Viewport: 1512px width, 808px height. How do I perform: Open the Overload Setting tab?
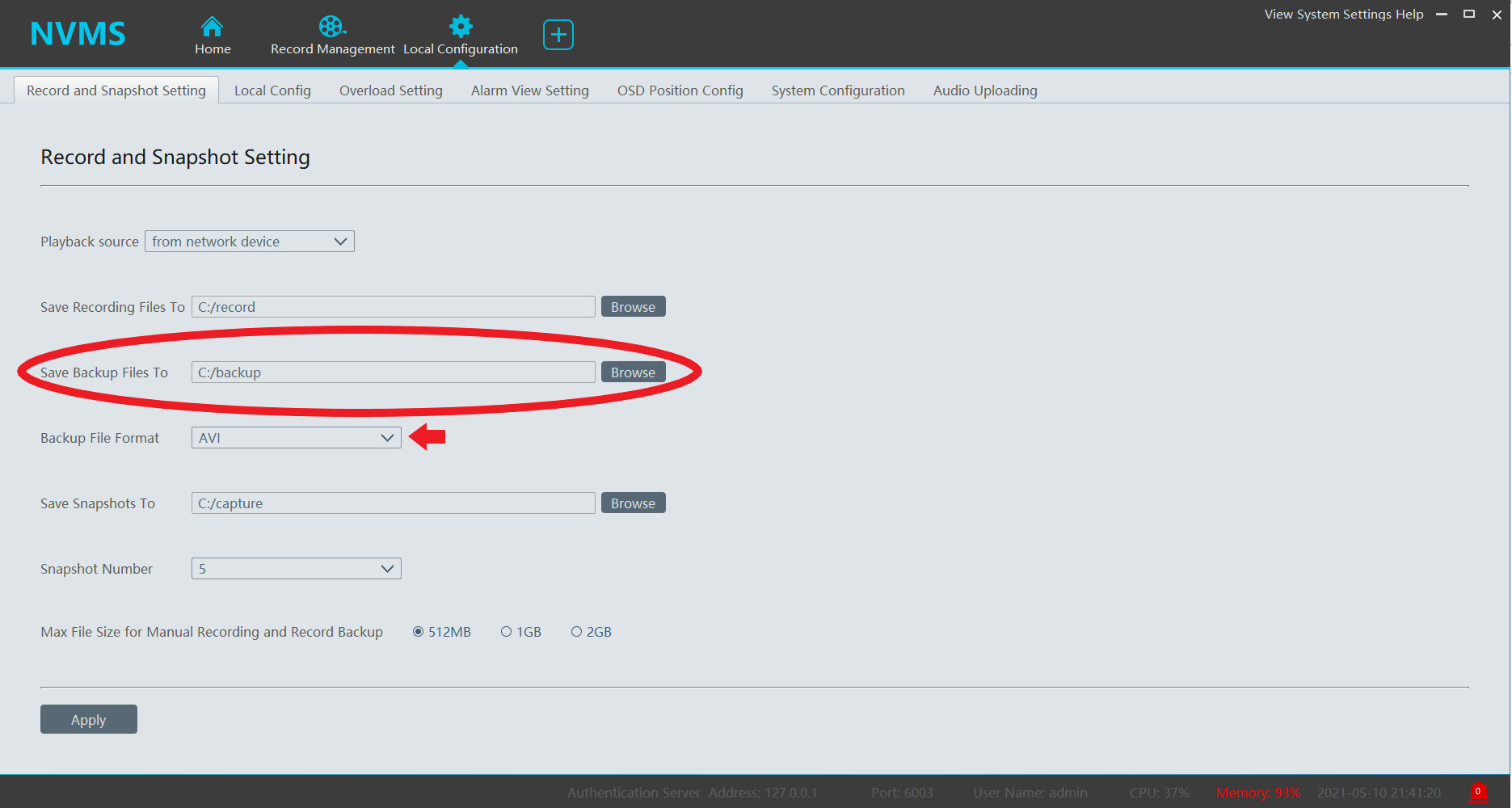(x=390, y=90)
